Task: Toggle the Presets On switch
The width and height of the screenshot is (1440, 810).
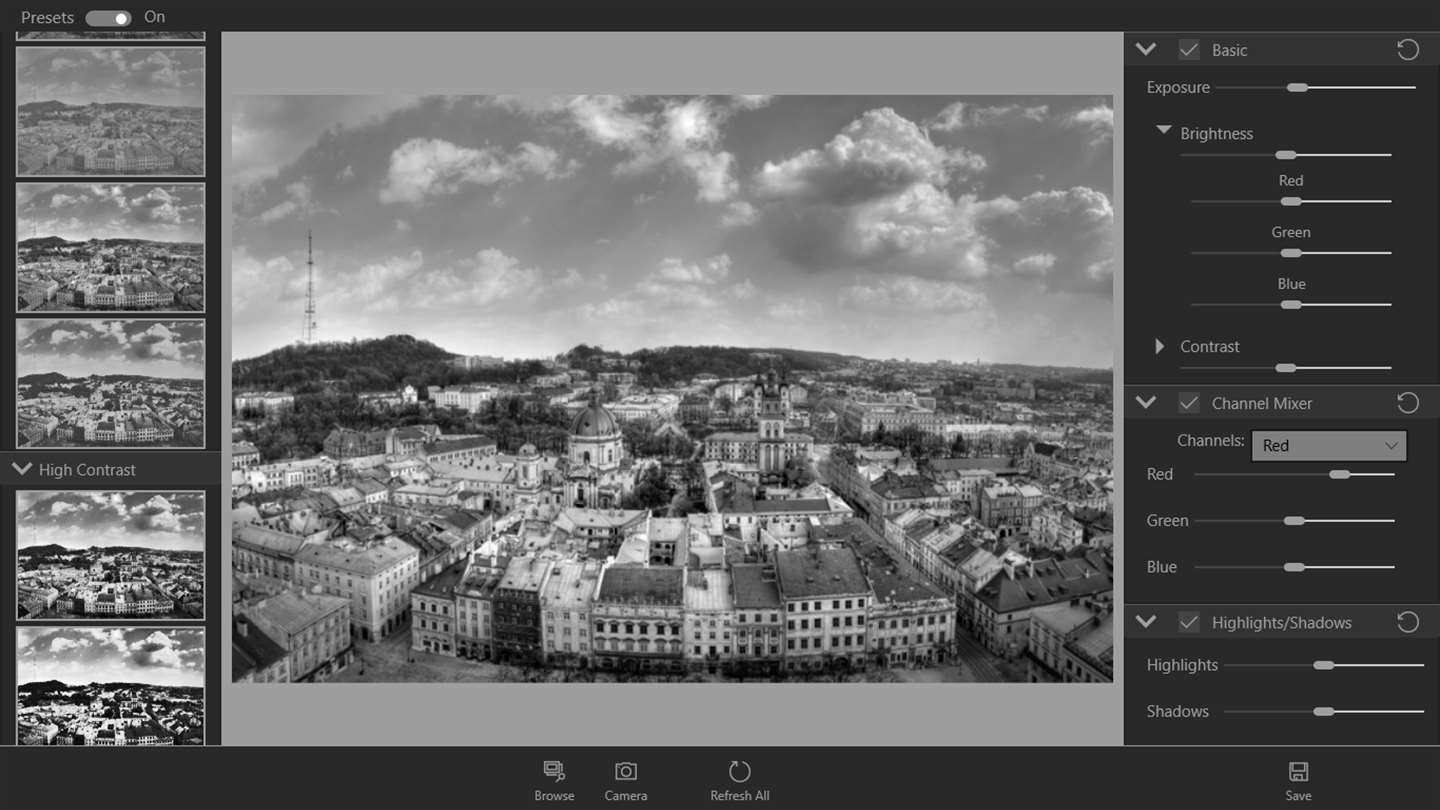Action: [108, 18]
